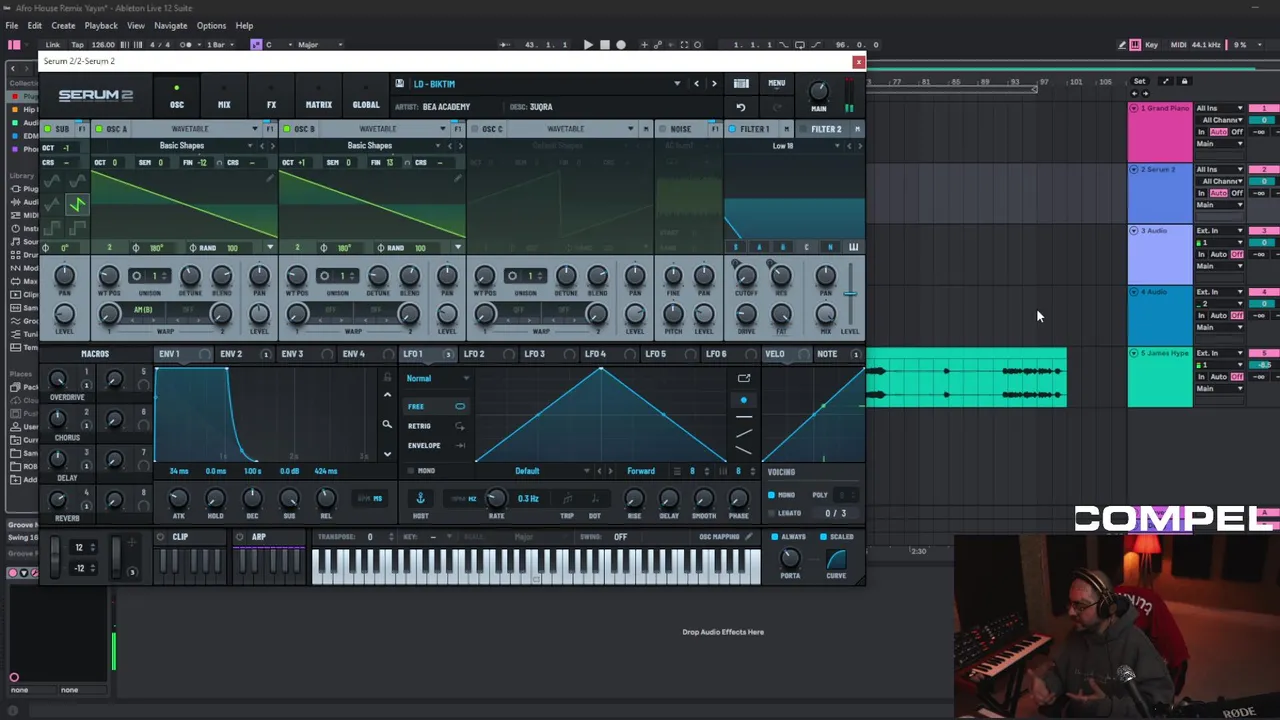Click the Link button in Ableton

click(52, 44)
